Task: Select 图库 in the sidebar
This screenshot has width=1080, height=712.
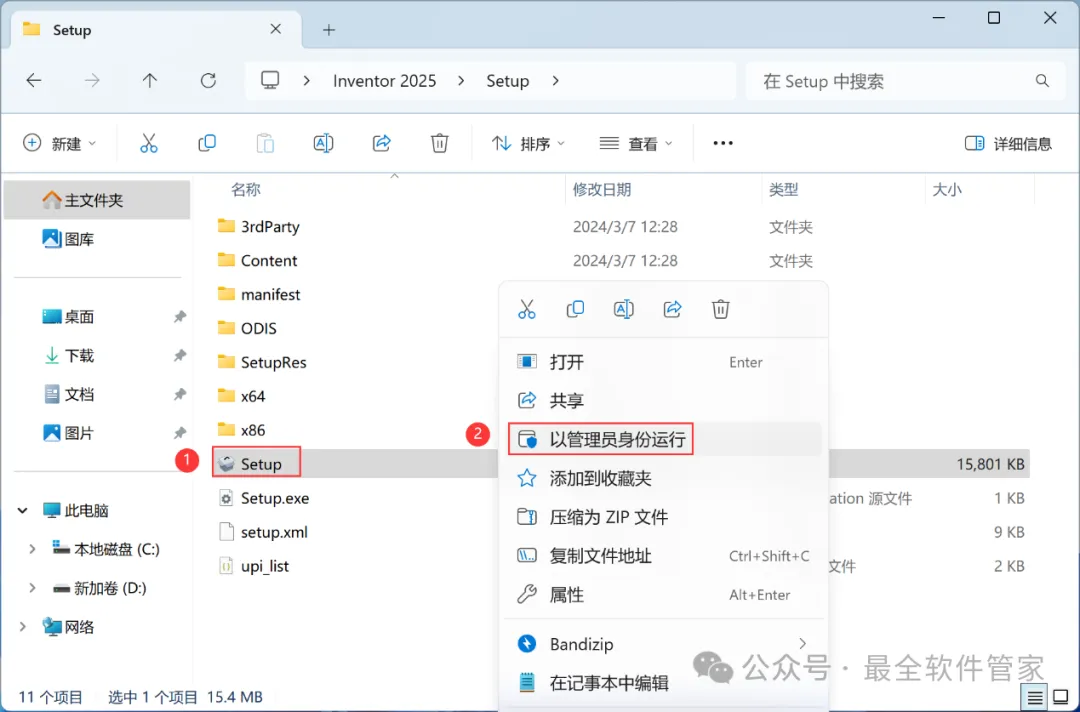Action: coord(97,239)
